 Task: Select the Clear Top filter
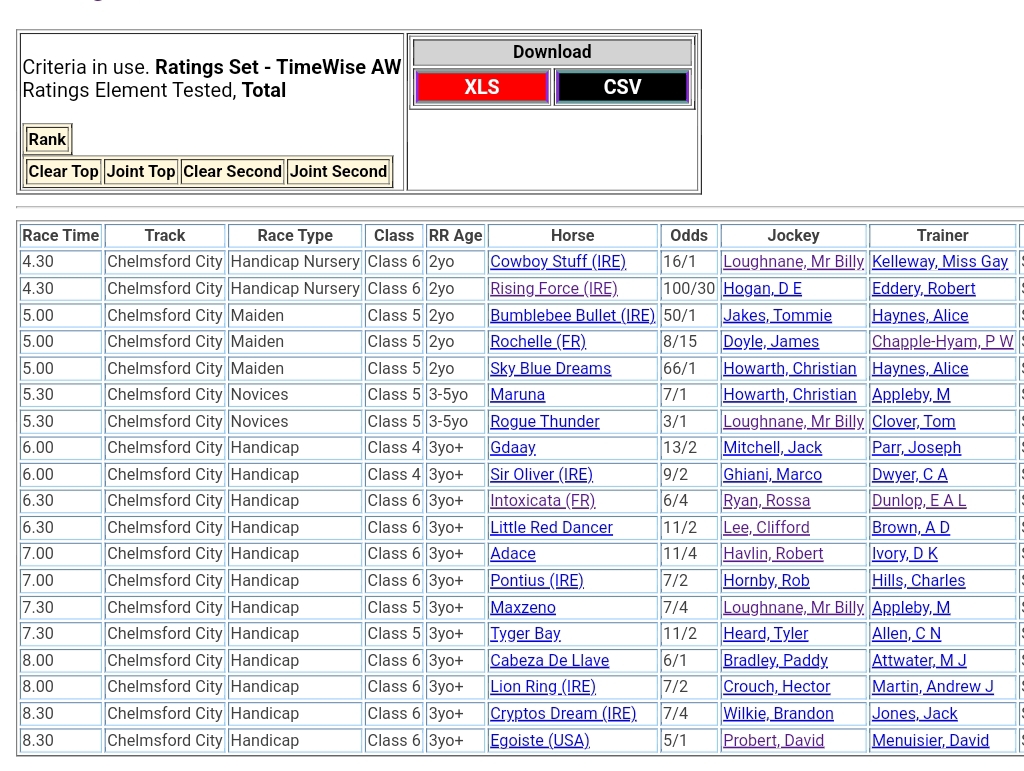pos(63,171)
